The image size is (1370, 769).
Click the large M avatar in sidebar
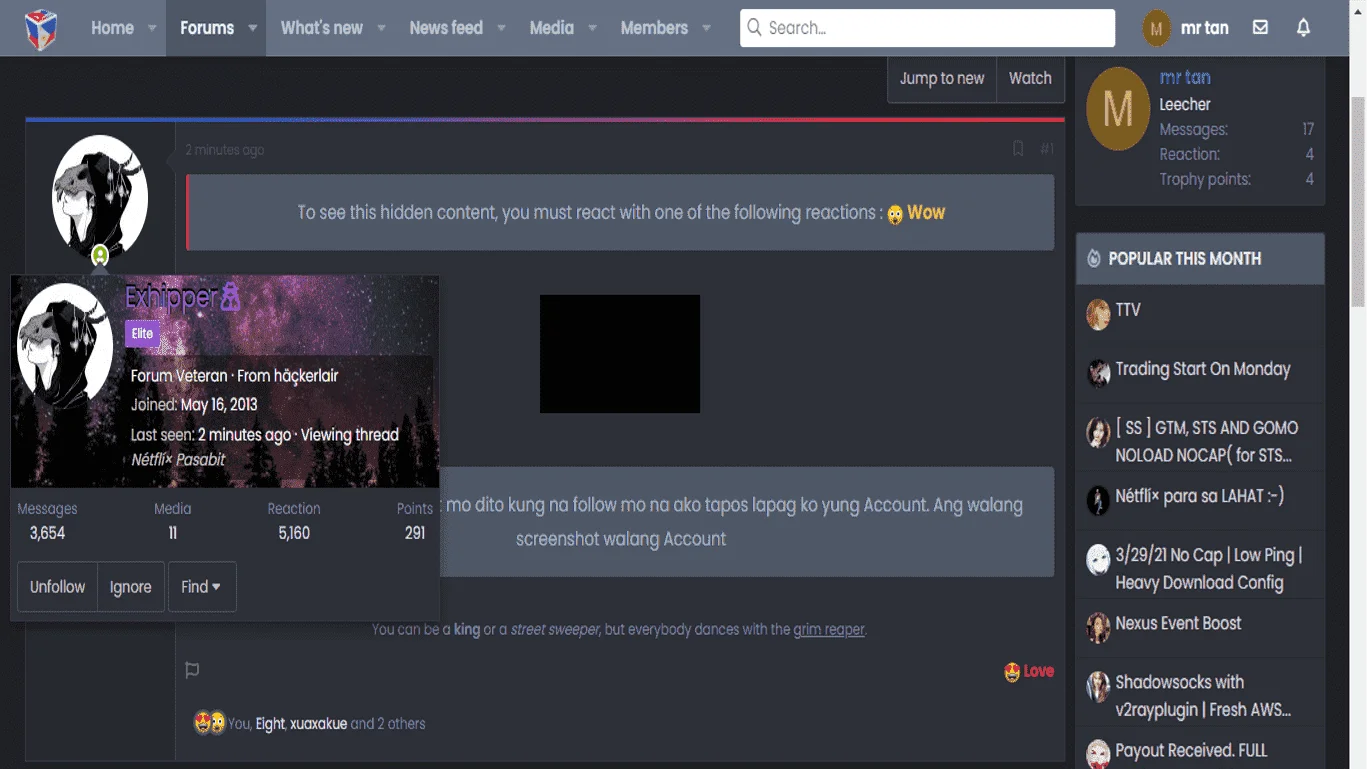(1118, 109)
